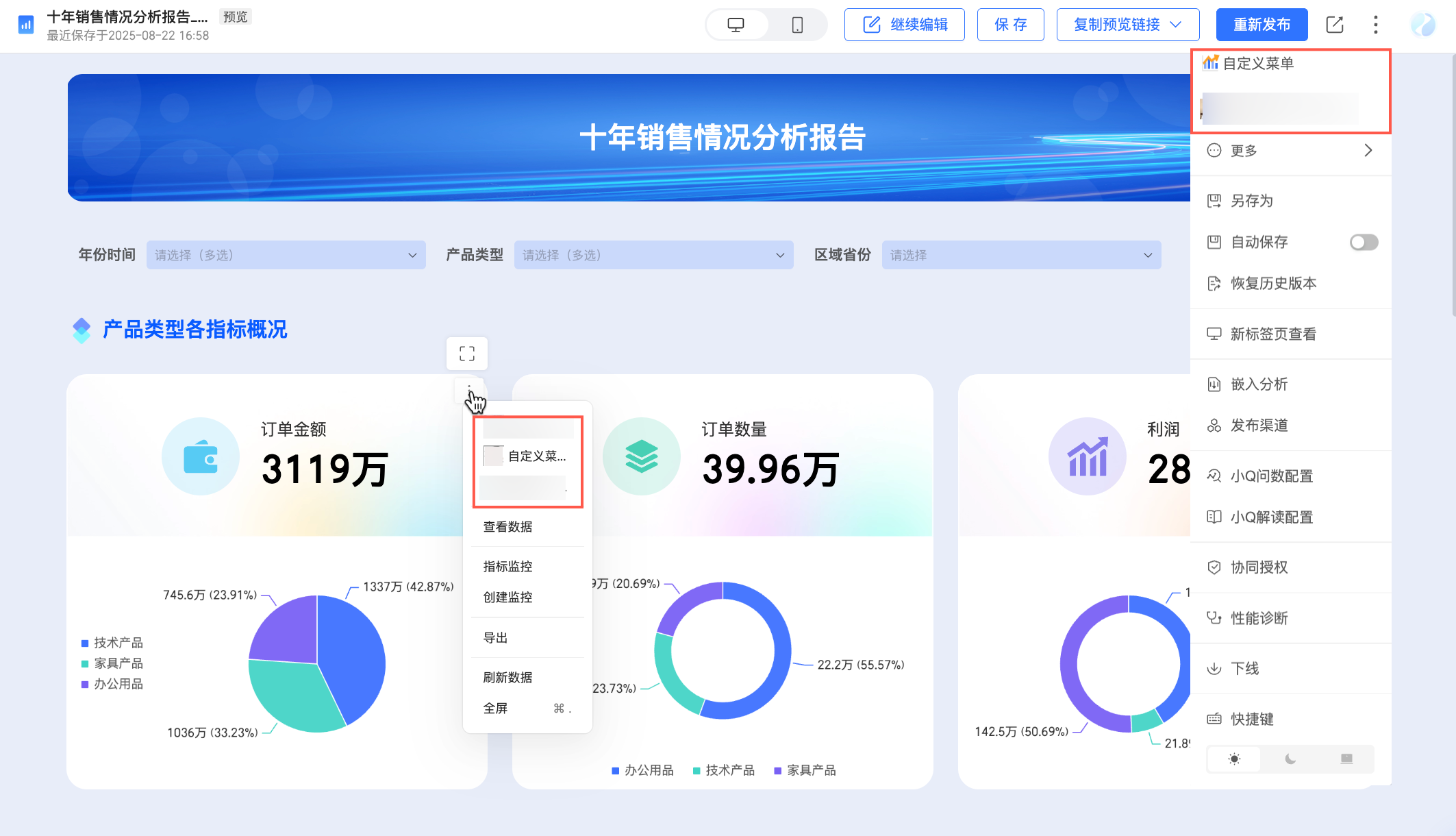The image size is (1456, 836).
Task: Click the 区域省份 select field
Action: [x=1020, y=255]
